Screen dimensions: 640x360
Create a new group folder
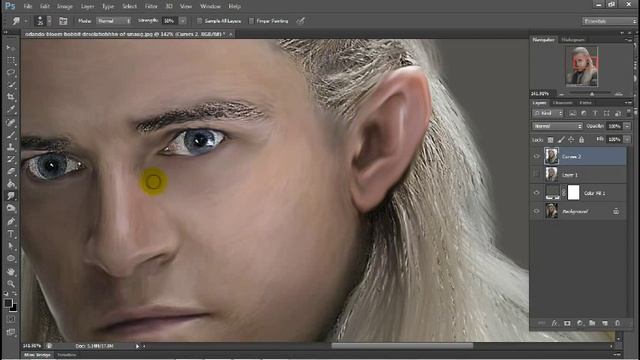tap(592, 323)
